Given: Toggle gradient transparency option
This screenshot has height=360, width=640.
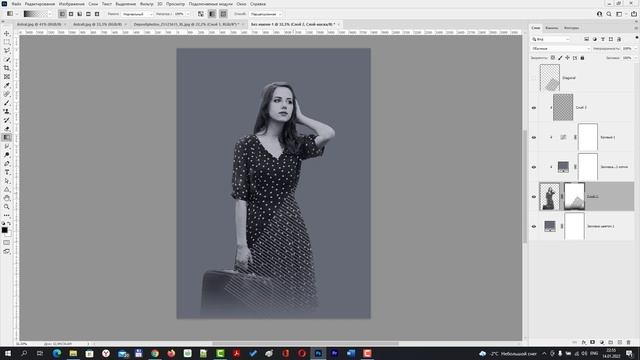Looking at the screenshot, I should [x=223, y=14].
